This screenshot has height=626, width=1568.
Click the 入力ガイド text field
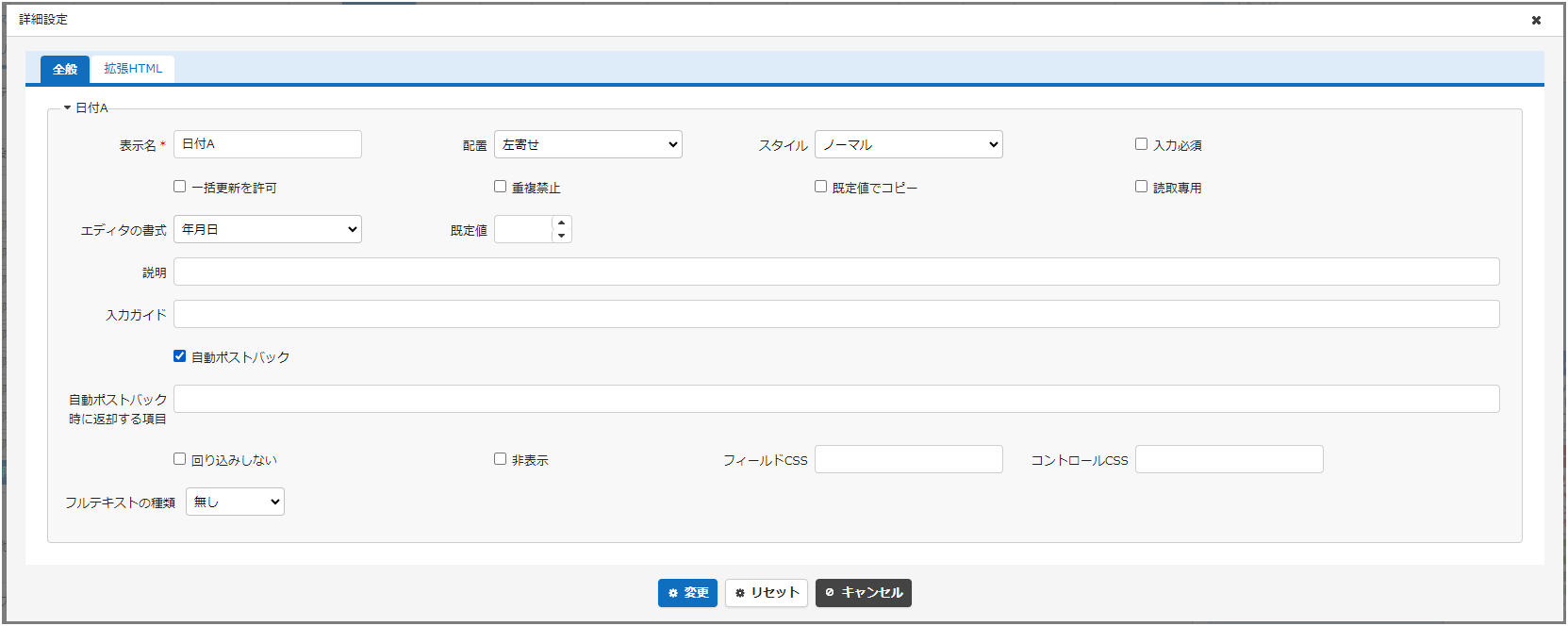click(836, 314)
